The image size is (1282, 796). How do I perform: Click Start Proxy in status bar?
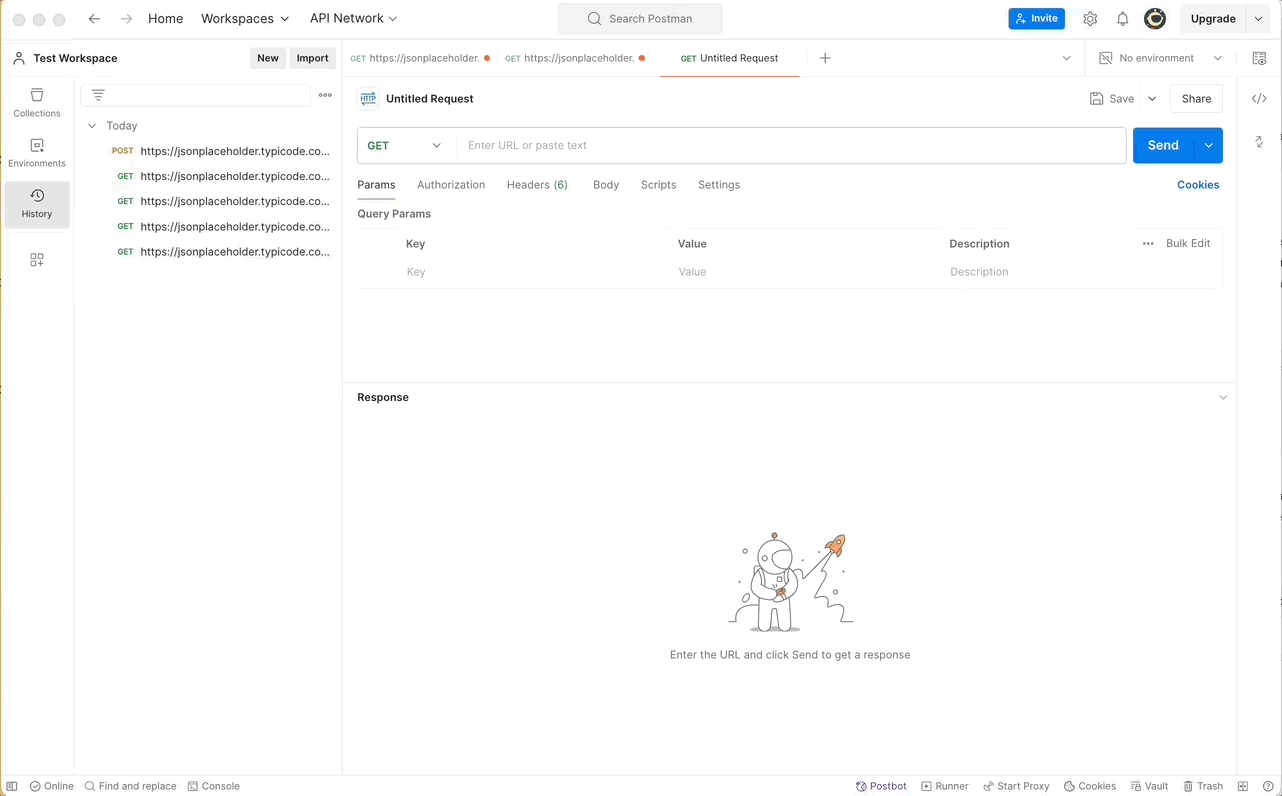[x=1016, y=786]
